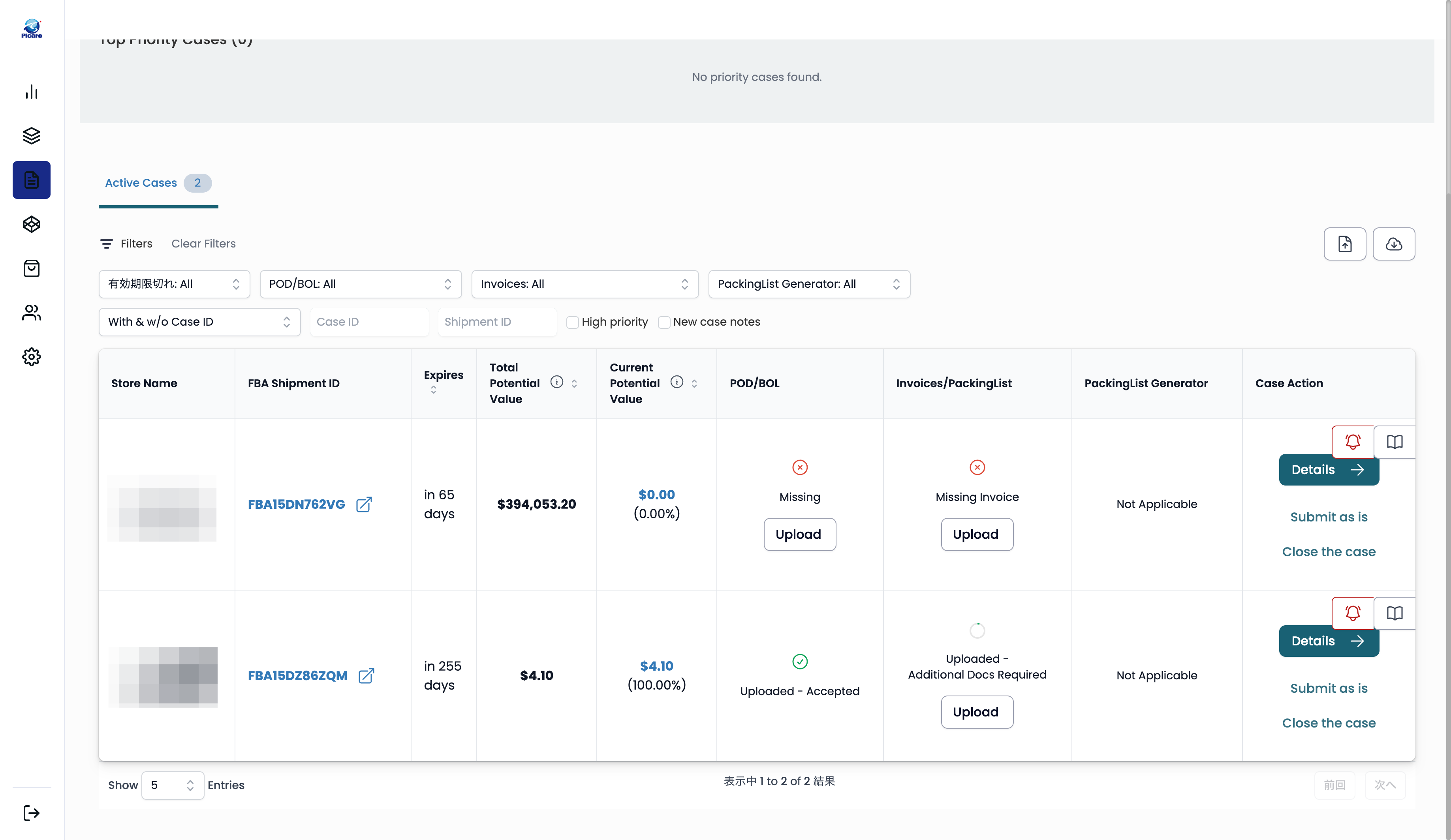This screenshot has height=840, width=1451.
Task: Click Submit as is for FBA15DZ86ZQM
Action: (x=1328, y=688)
